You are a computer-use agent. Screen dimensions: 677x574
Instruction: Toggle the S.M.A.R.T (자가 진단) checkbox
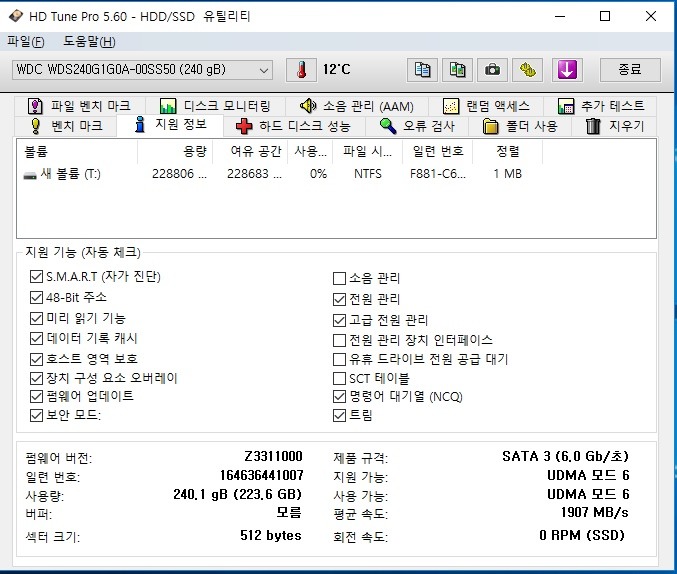pyautogui.click(x=37, y=277)
